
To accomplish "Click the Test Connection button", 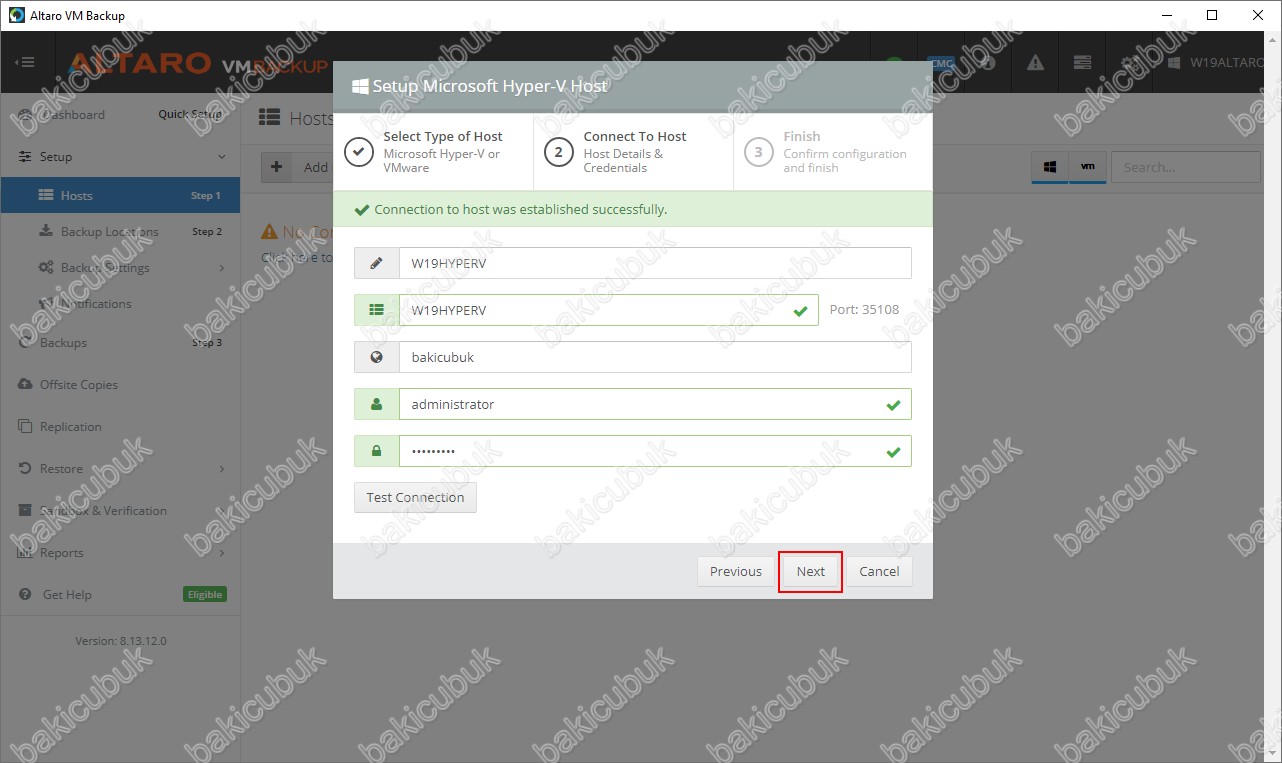I will [x=415, y=497].
